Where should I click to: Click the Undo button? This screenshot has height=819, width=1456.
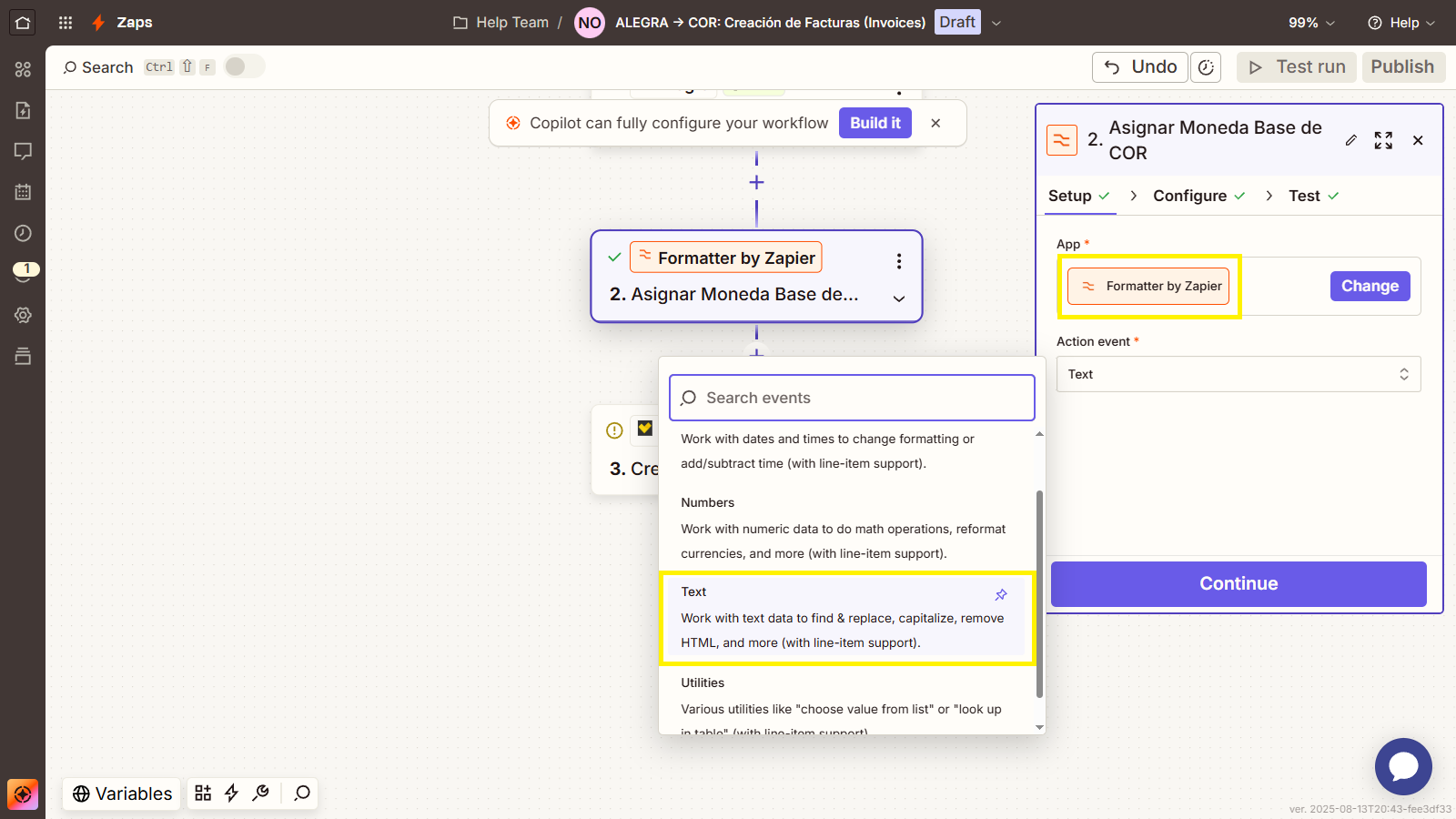1140,67
